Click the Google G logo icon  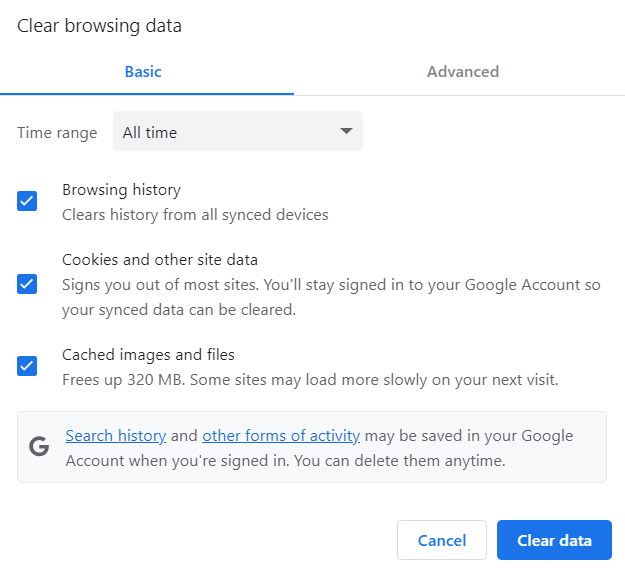pos(39,447)
